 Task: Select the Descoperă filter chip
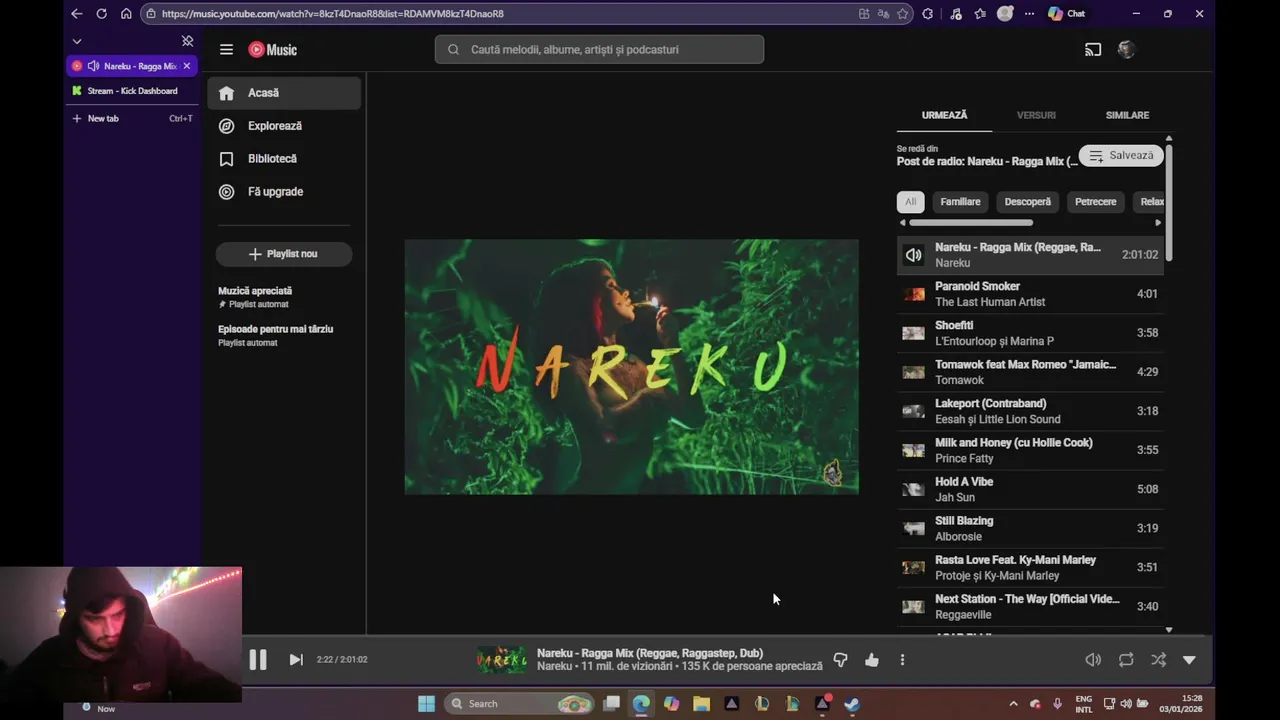1028,202
